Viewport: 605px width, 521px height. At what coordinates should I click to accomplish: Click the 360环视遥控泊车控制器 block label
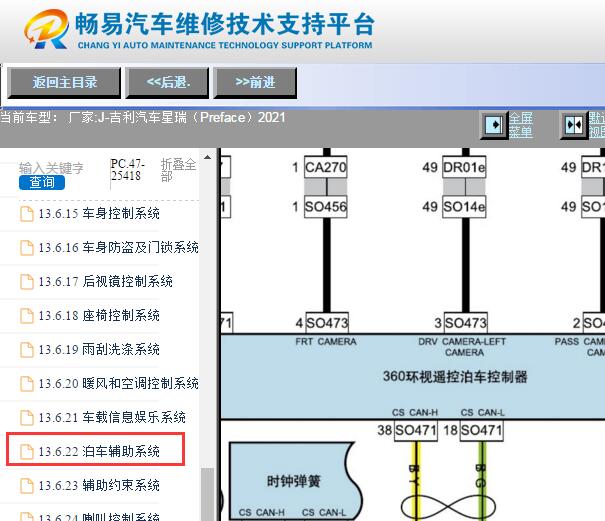pyautogui.click(x=455, y=376)
